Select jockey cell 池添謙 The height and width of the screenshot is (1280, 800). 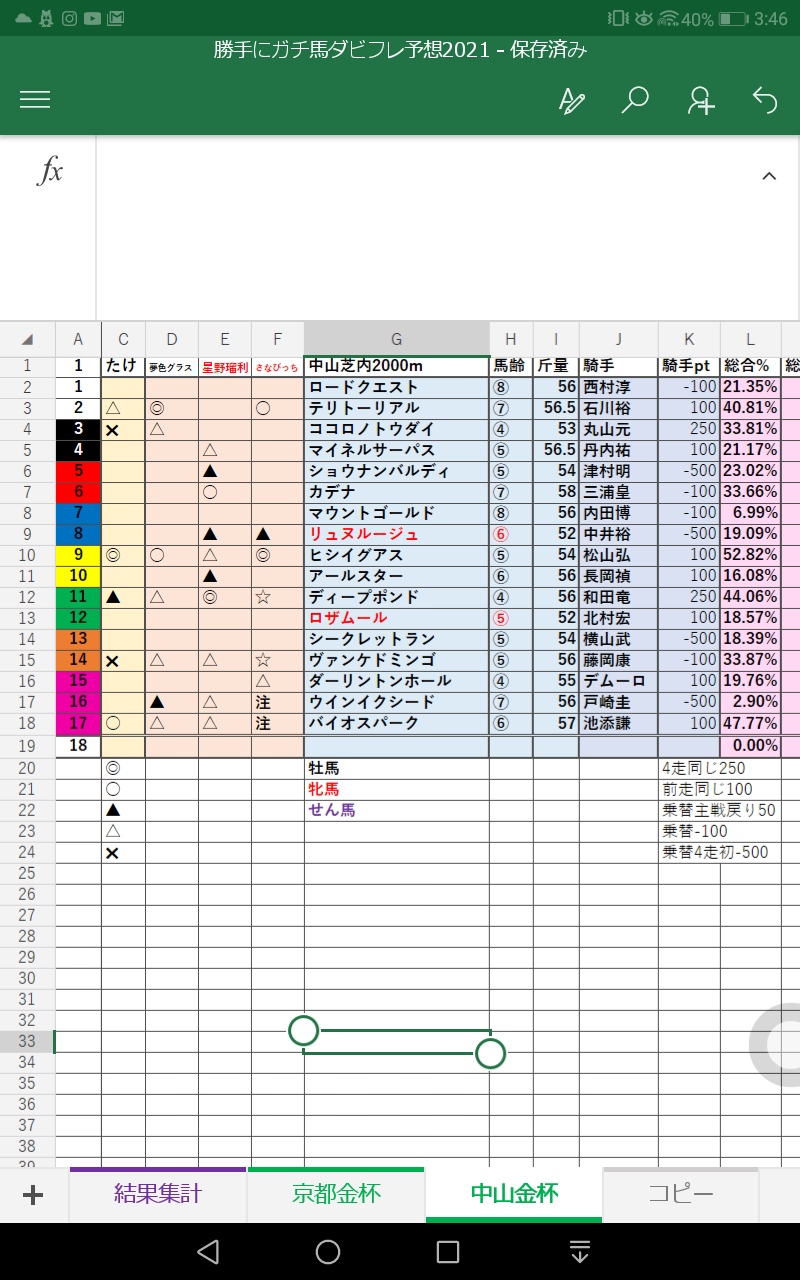pos(618,723)
